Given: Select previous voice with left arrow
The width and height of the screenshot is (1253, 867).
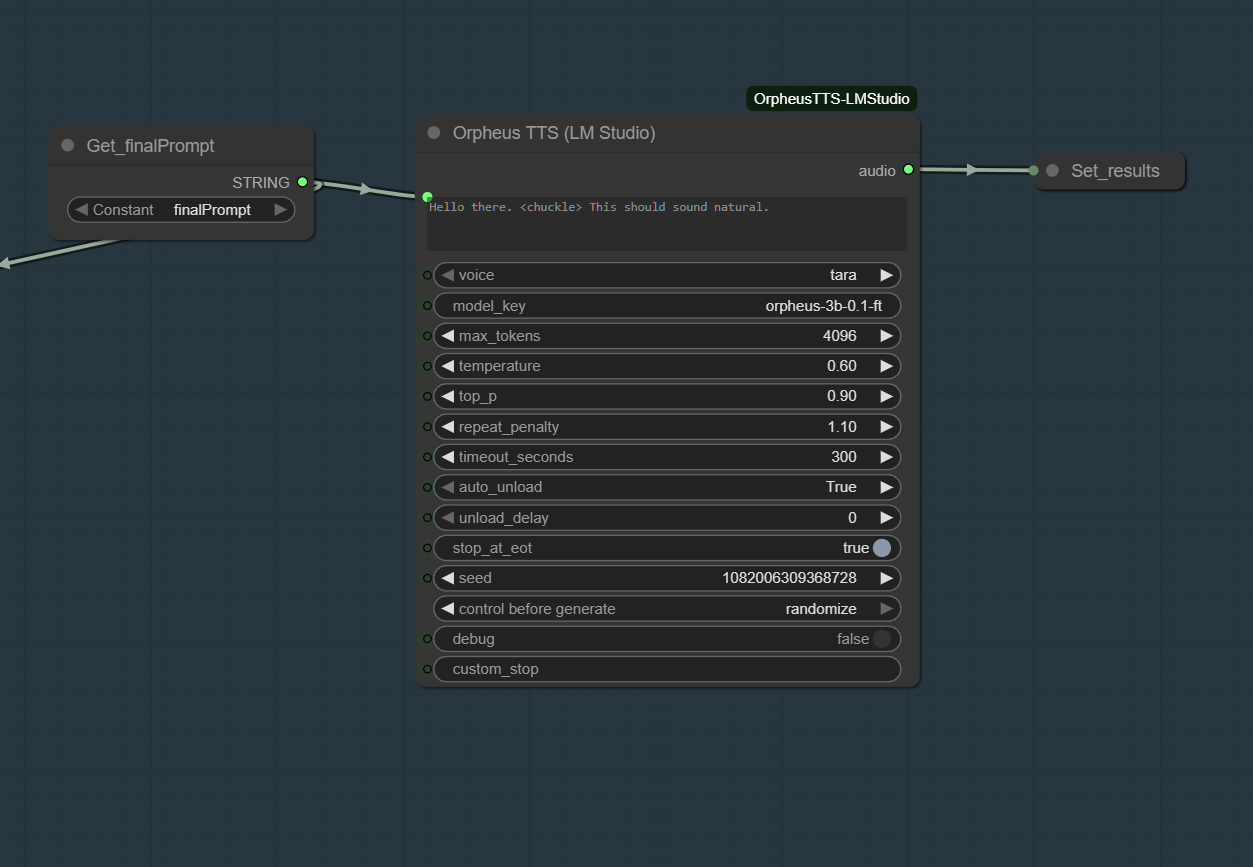Looking at the screenshot, I should coord(447,275).
